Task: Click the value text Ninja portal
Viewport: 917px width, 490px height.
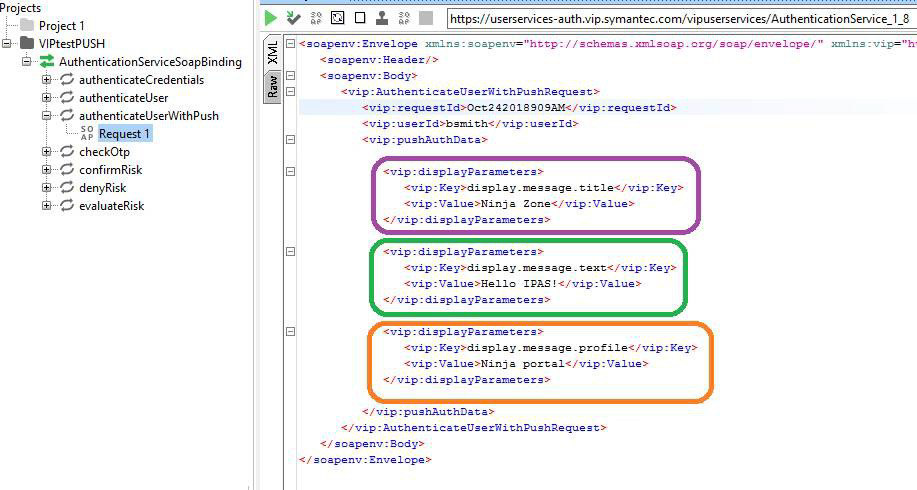Action: 523,364
